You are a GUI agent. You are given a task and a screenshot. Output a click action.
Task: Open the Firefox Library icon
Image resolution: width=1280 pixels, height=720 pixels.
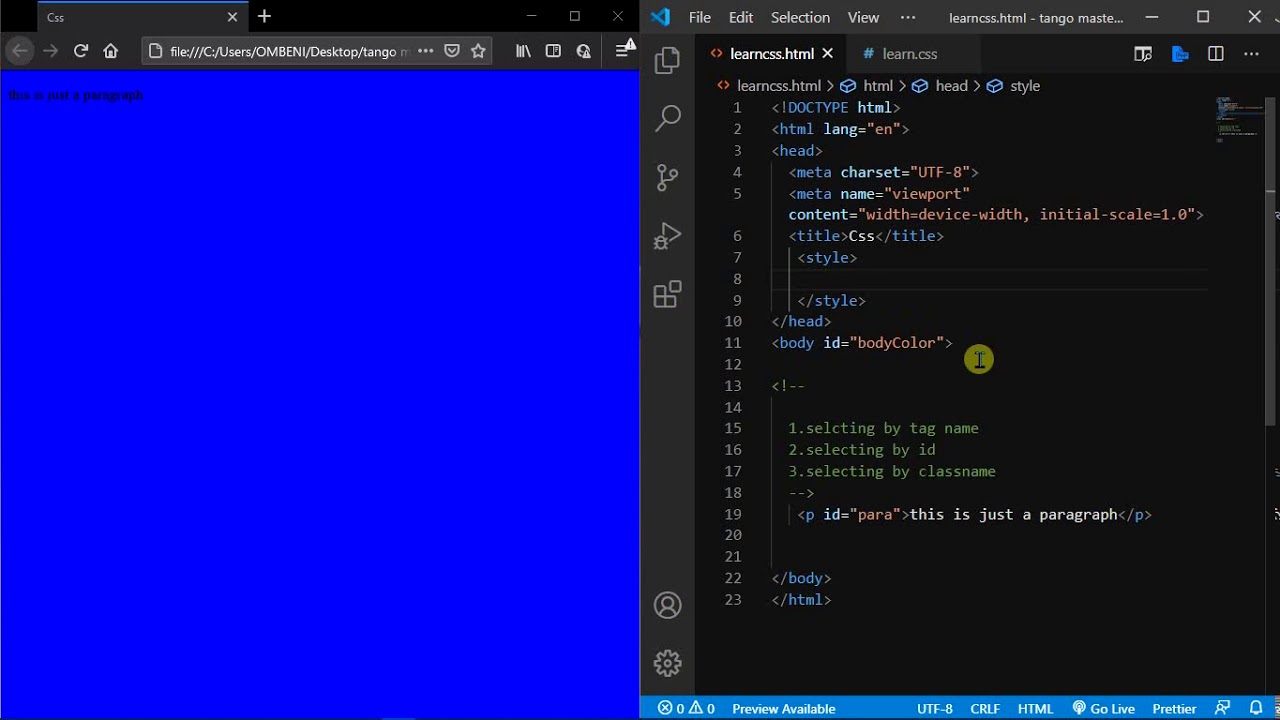tap(523, 51)
